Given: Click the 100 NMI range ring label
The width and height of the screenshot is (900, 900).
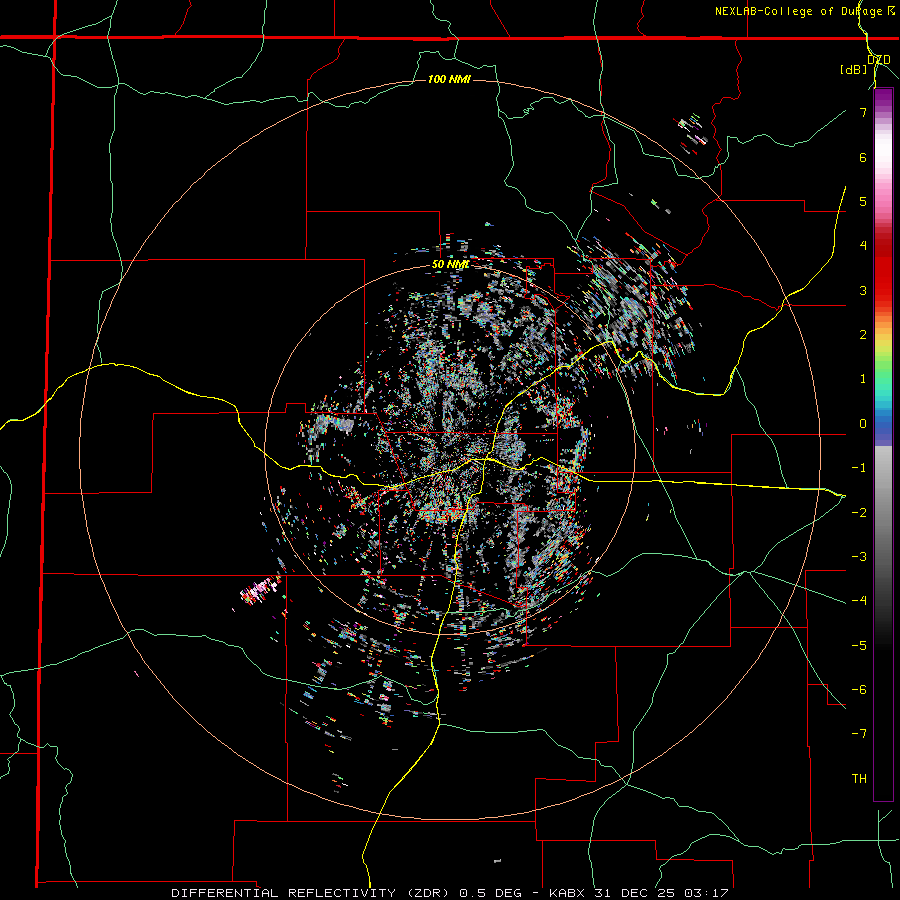Looking at the screenshot, I should pos(449,79).
